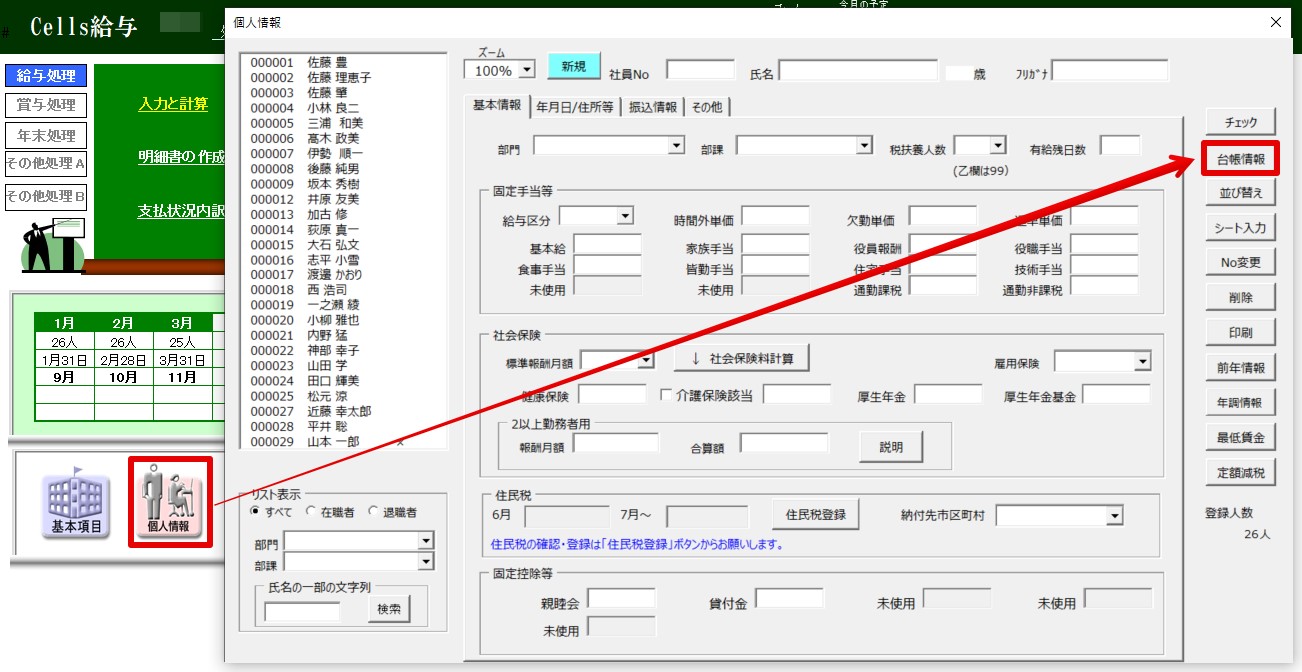
Task: Select 賞与処理 in the left menu
Action: coord(46,105)
